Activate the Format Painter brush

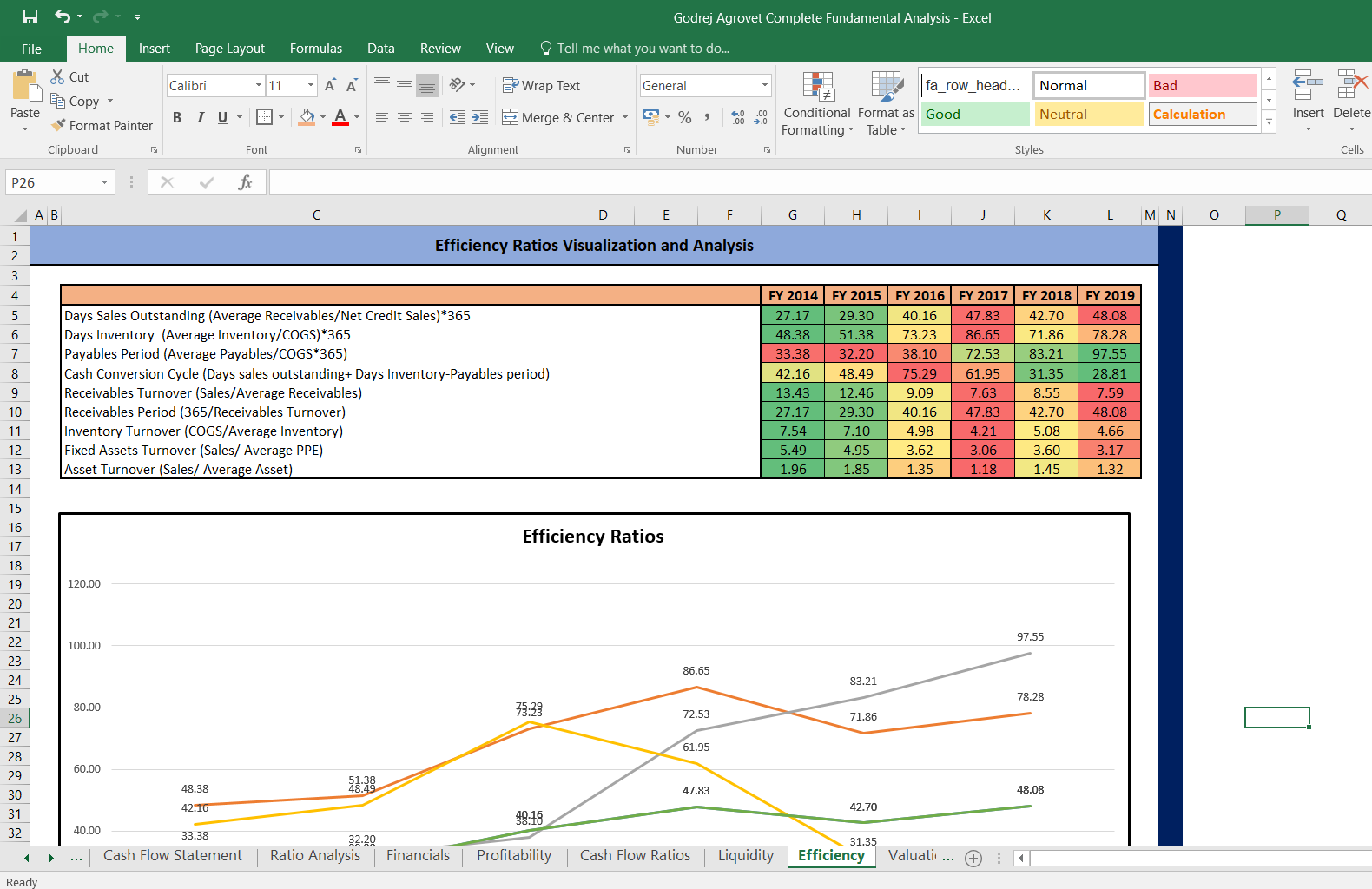[x=58, y=125]
